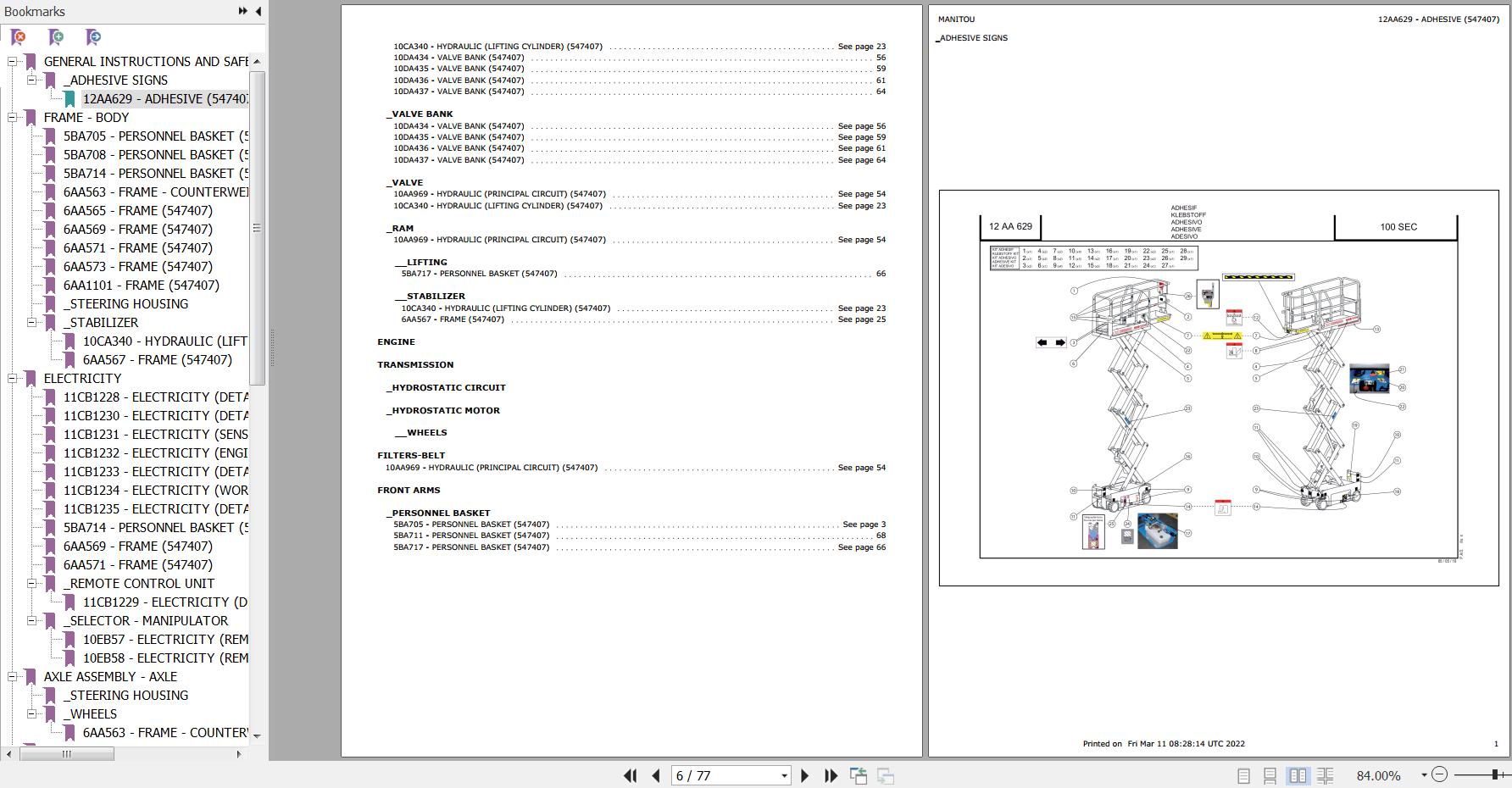Collapse the _REMOTE CONTROL UNIT node
1512x788 pixels.
(x=32, y=584)
